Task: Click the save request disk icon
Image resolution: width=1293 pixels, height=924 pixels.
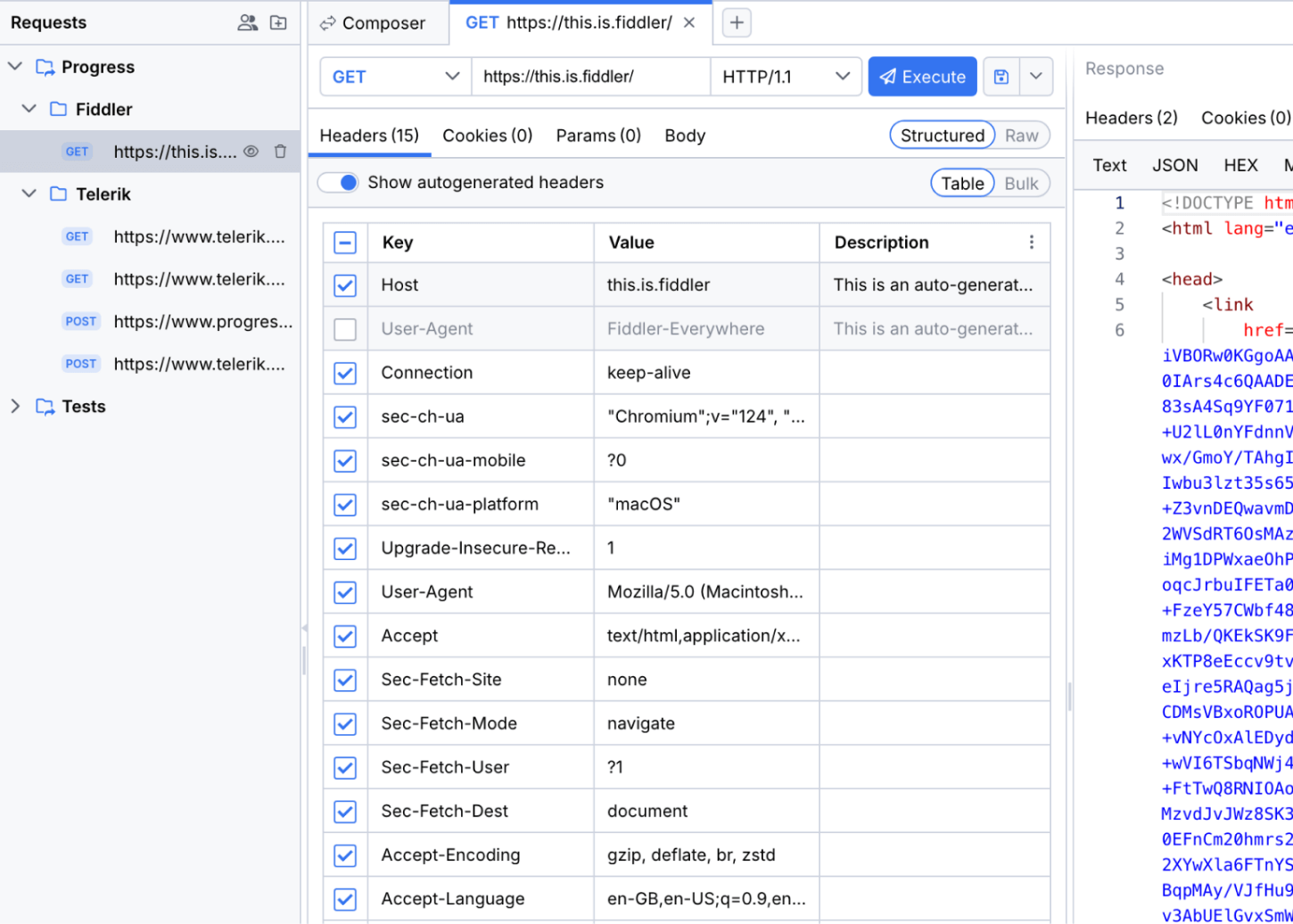Action: [x=1001, y=77]
